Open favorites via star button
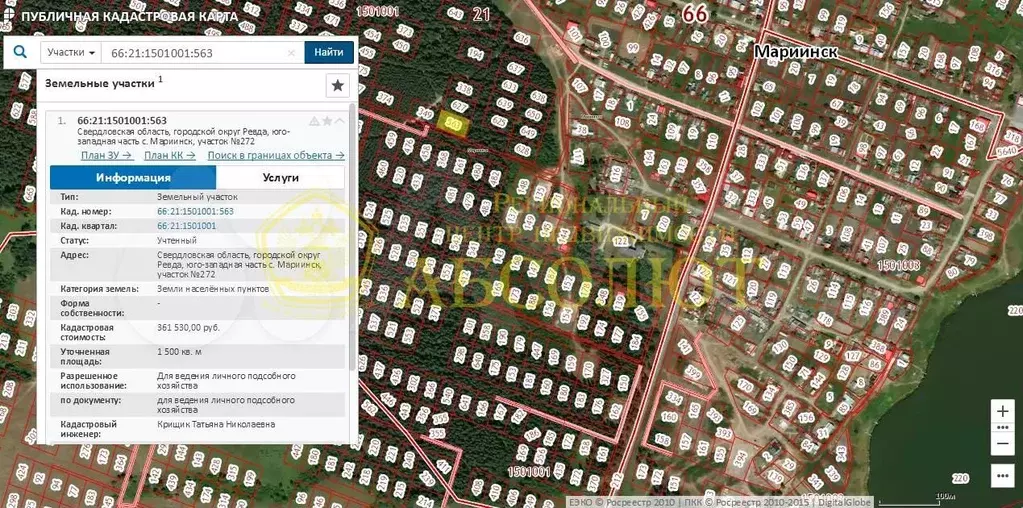The width and height of the screenshot is (1023, 508). (337, 85)
